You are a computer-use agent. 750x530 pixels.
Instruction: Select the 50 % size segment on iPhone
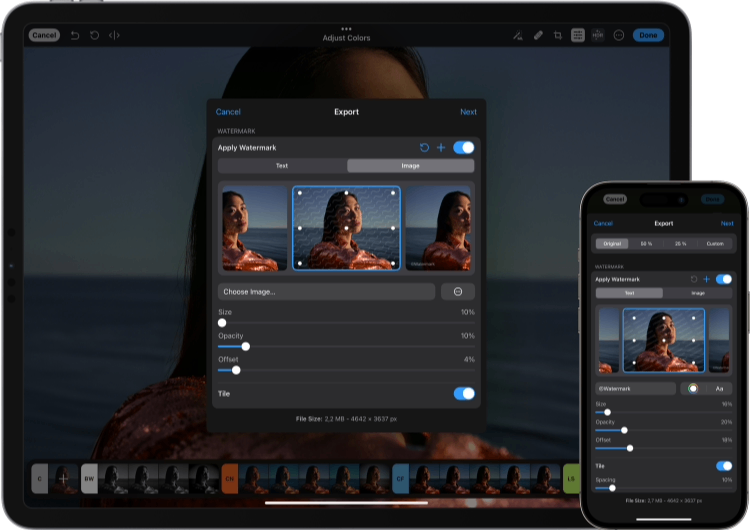pos(646,243)
